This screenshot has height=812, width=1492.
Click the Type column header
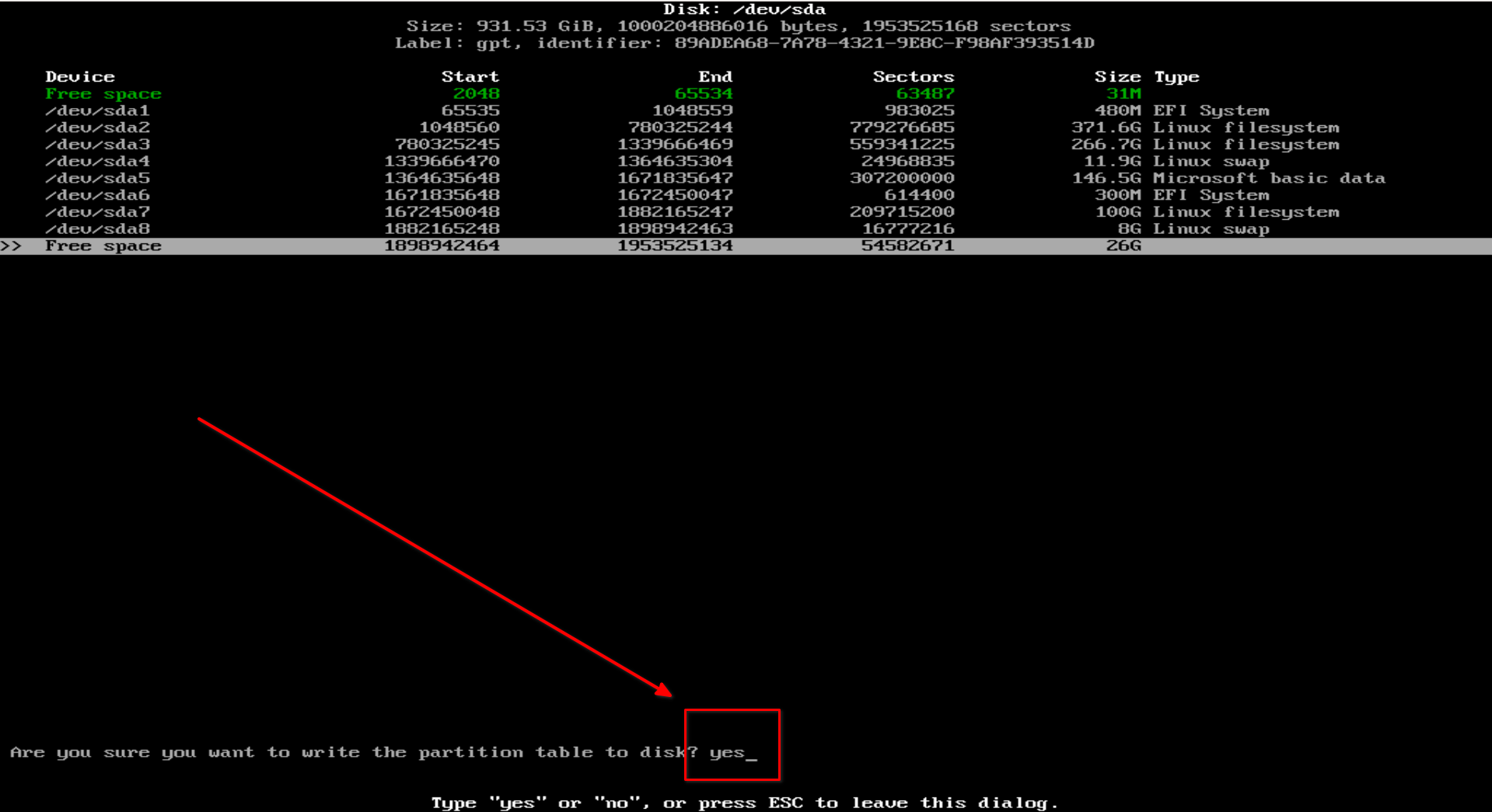tap(1176, 76)
